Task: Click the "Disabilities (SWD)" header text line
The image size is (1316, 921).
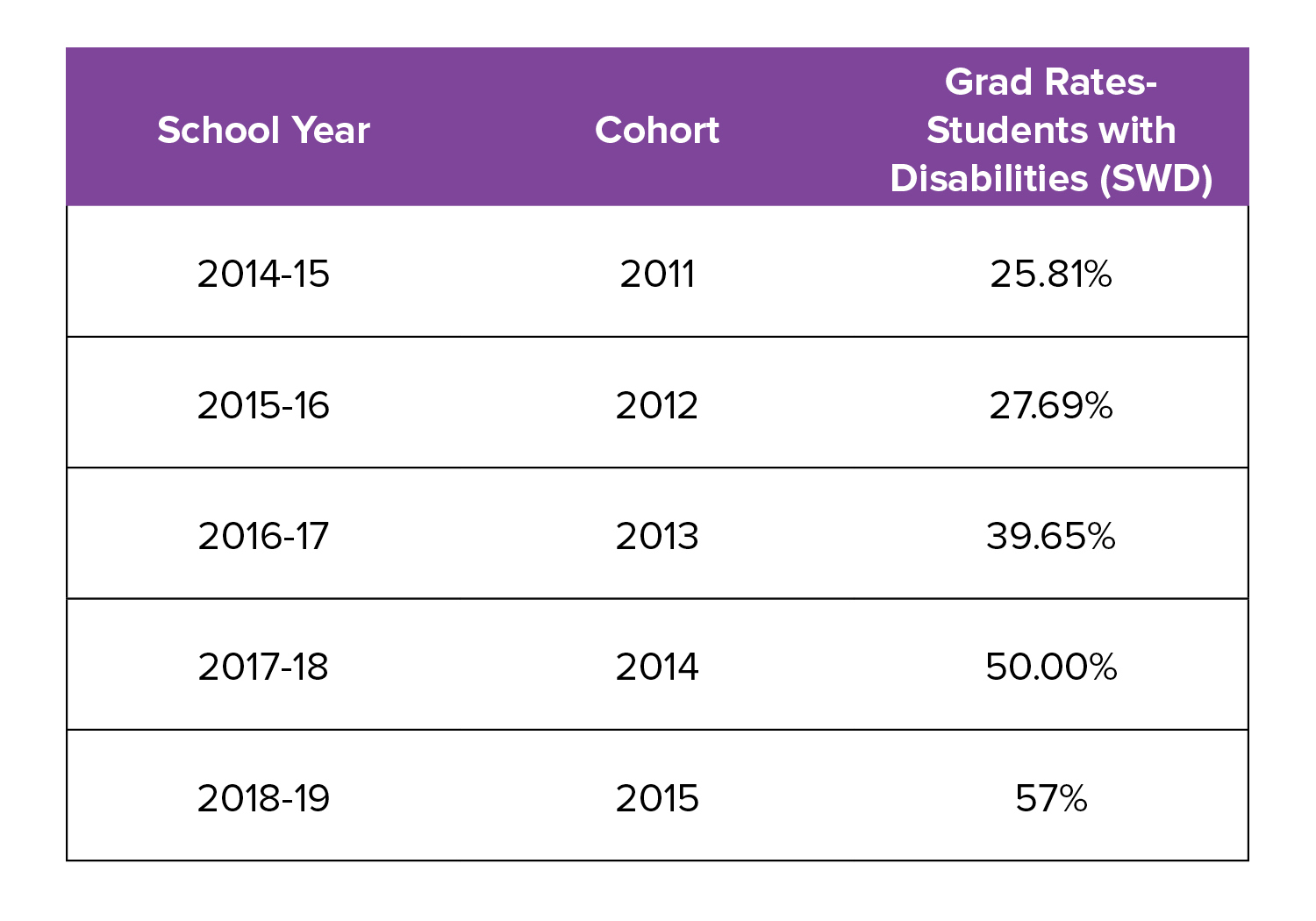Action: tap(1051, 179)
